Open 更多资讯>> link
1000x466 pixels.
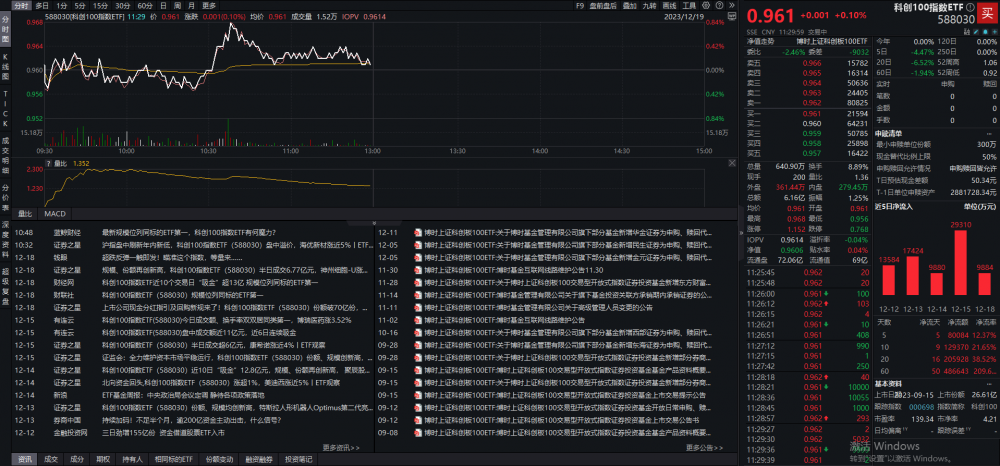341,448
